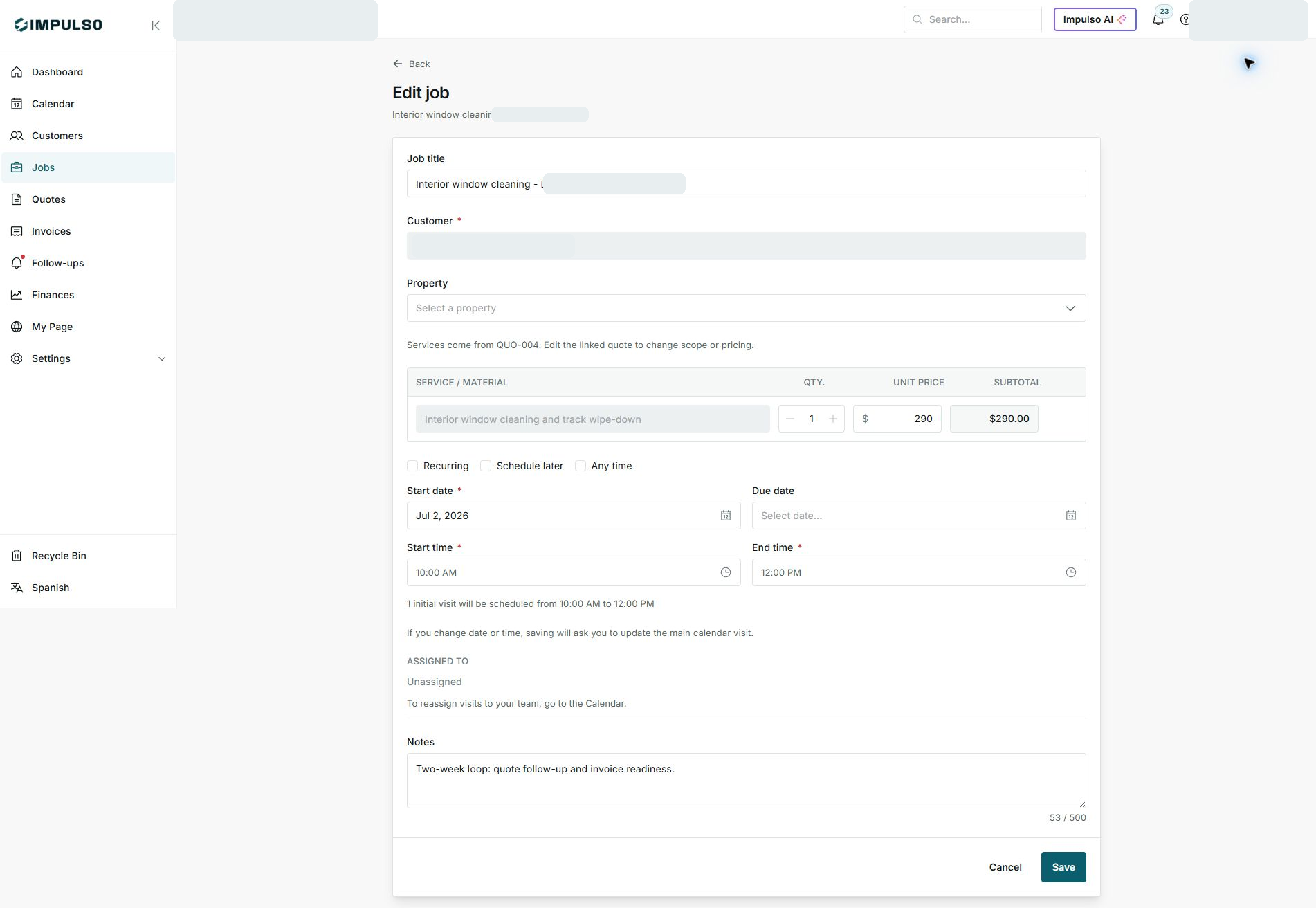Image resolution: width=1316 pixels, height=908 pixels.
Task: Open the Start time clock icon
Action: [726, 572]
